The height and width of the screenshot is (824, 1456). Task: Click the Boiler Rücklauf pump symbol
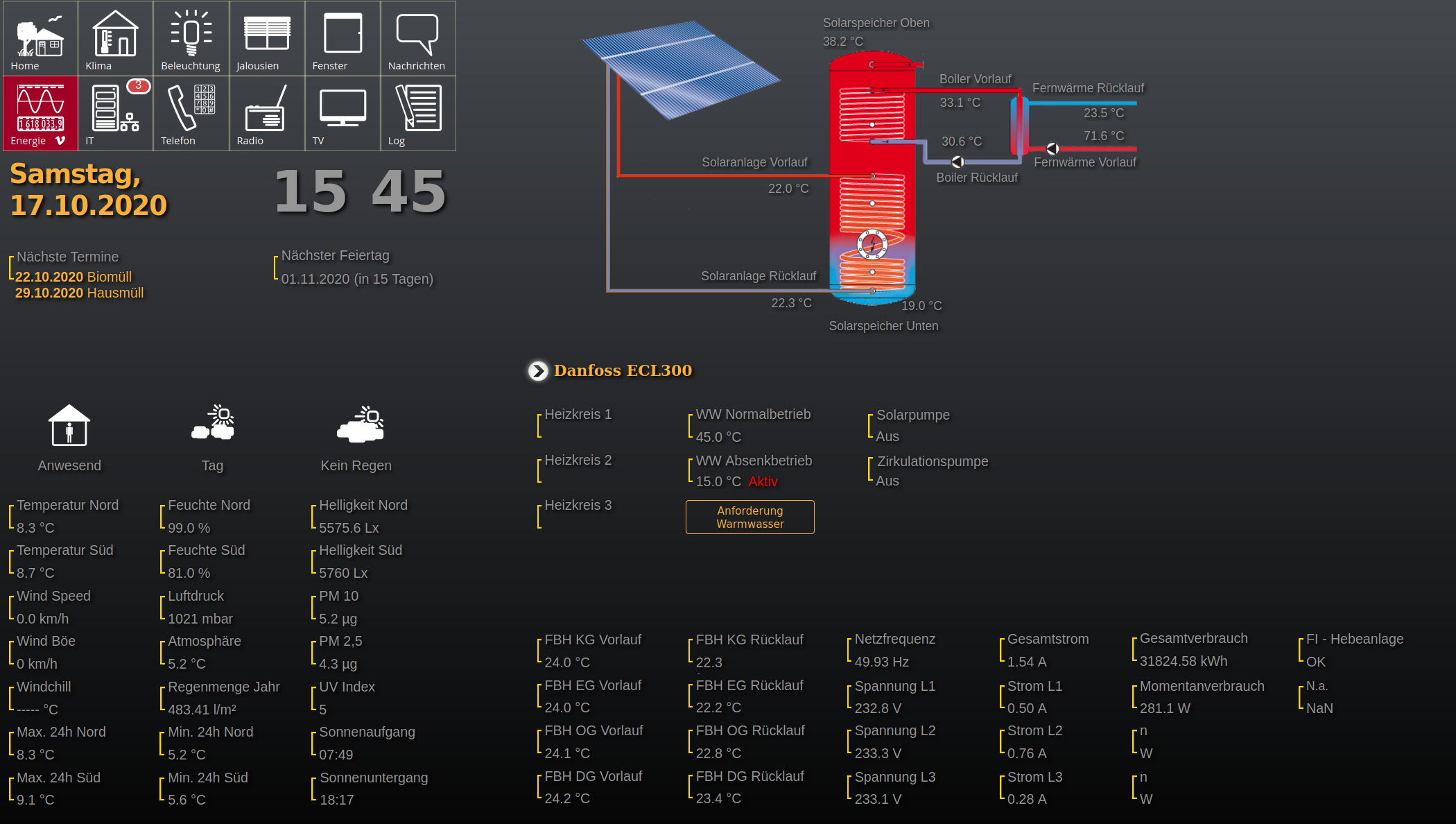tap(957, 162)
